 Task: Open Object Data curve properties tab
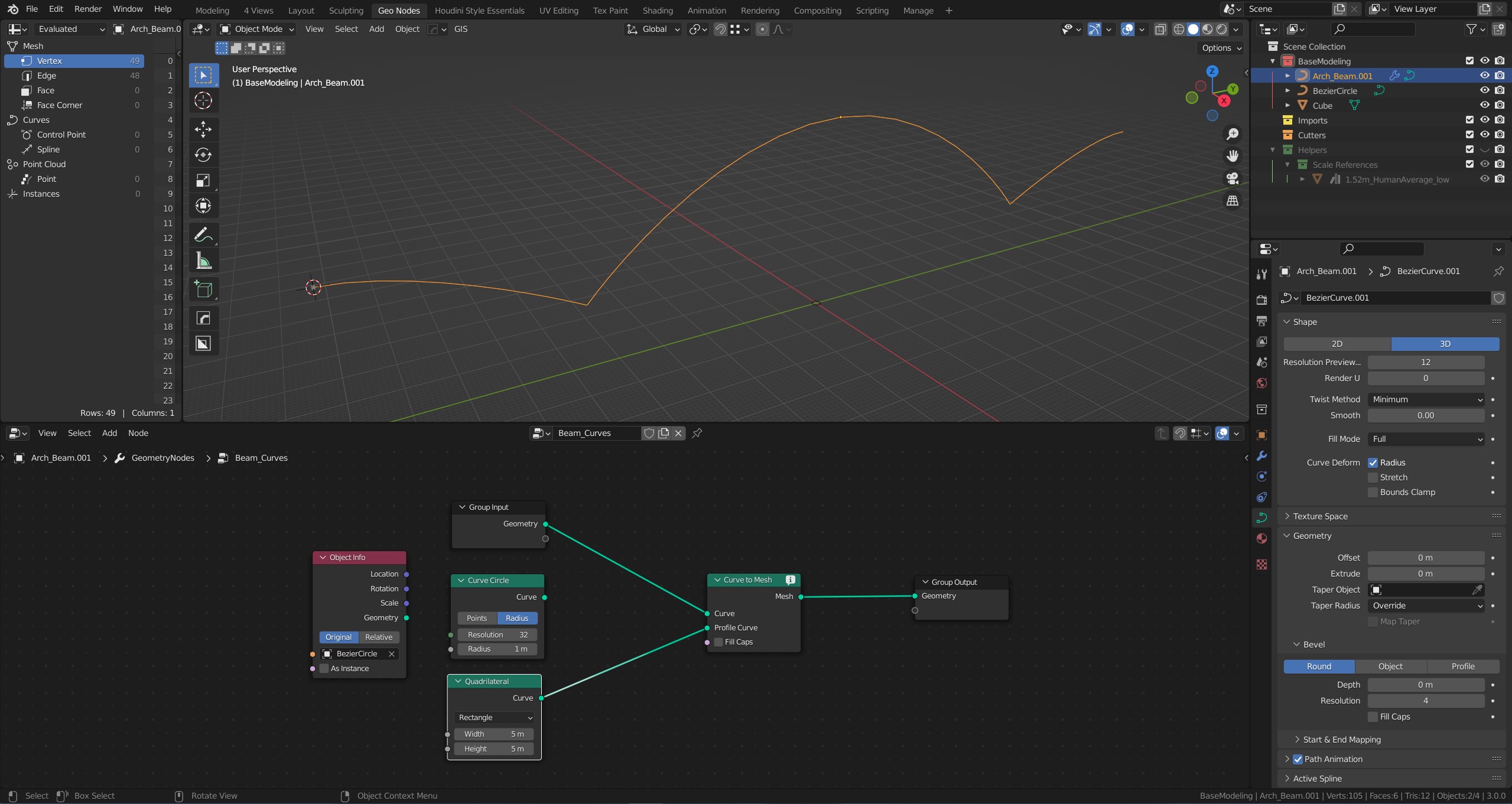click(1261, 517)
